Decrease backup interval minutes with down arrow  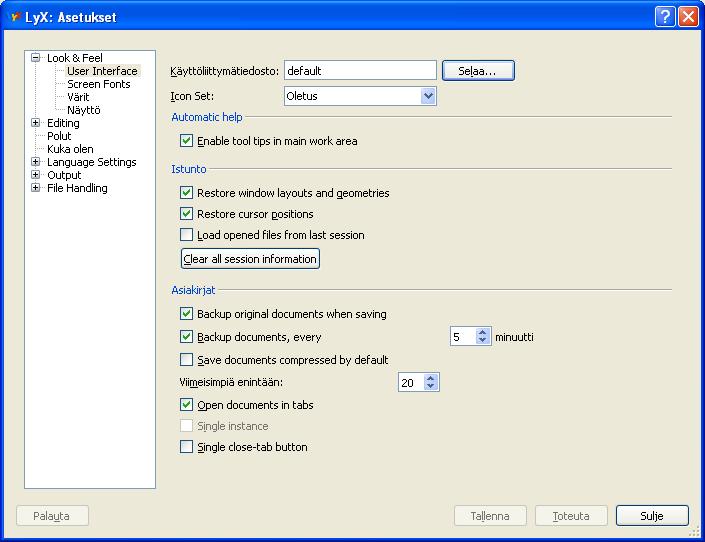point(482,340)
